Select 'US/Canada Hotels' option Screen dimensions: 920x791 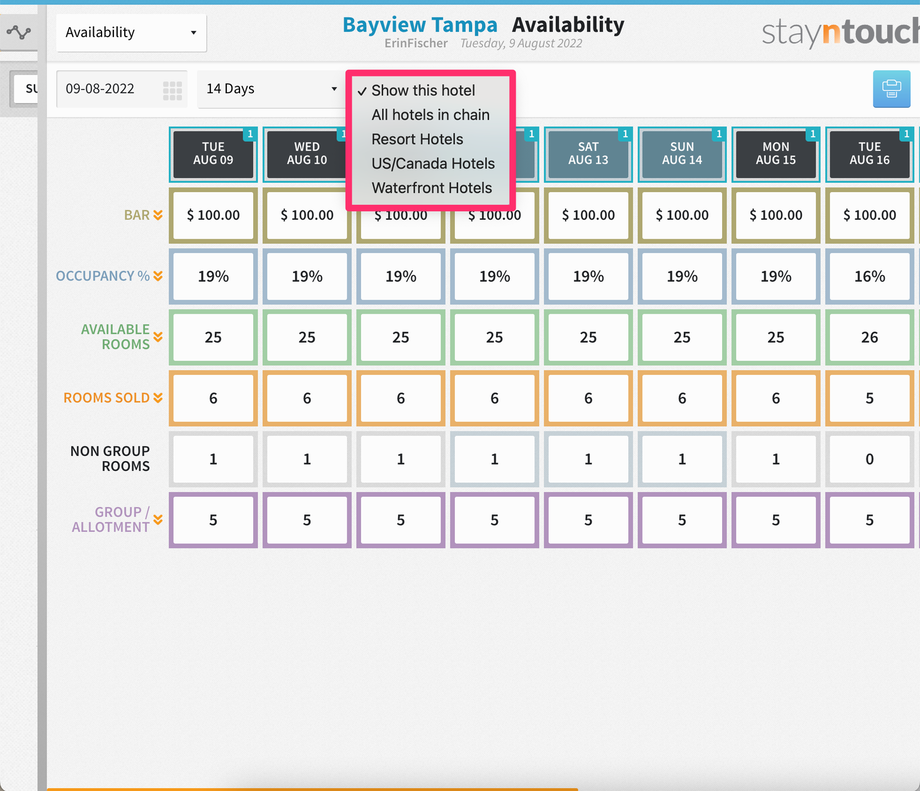(x=433, y=164)
